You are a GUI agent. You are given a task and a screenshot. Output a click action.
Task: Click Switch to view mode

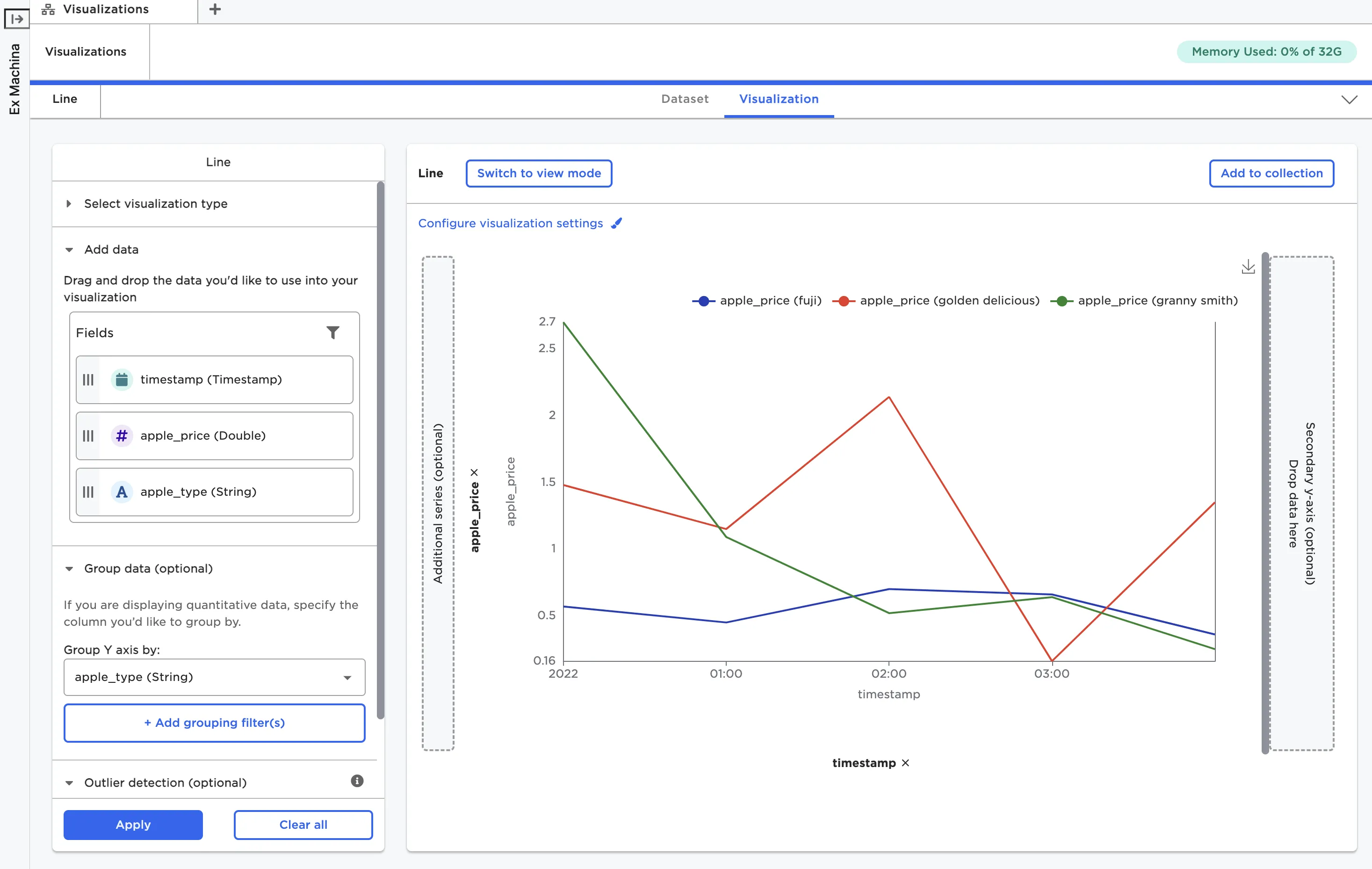[538, 173]
